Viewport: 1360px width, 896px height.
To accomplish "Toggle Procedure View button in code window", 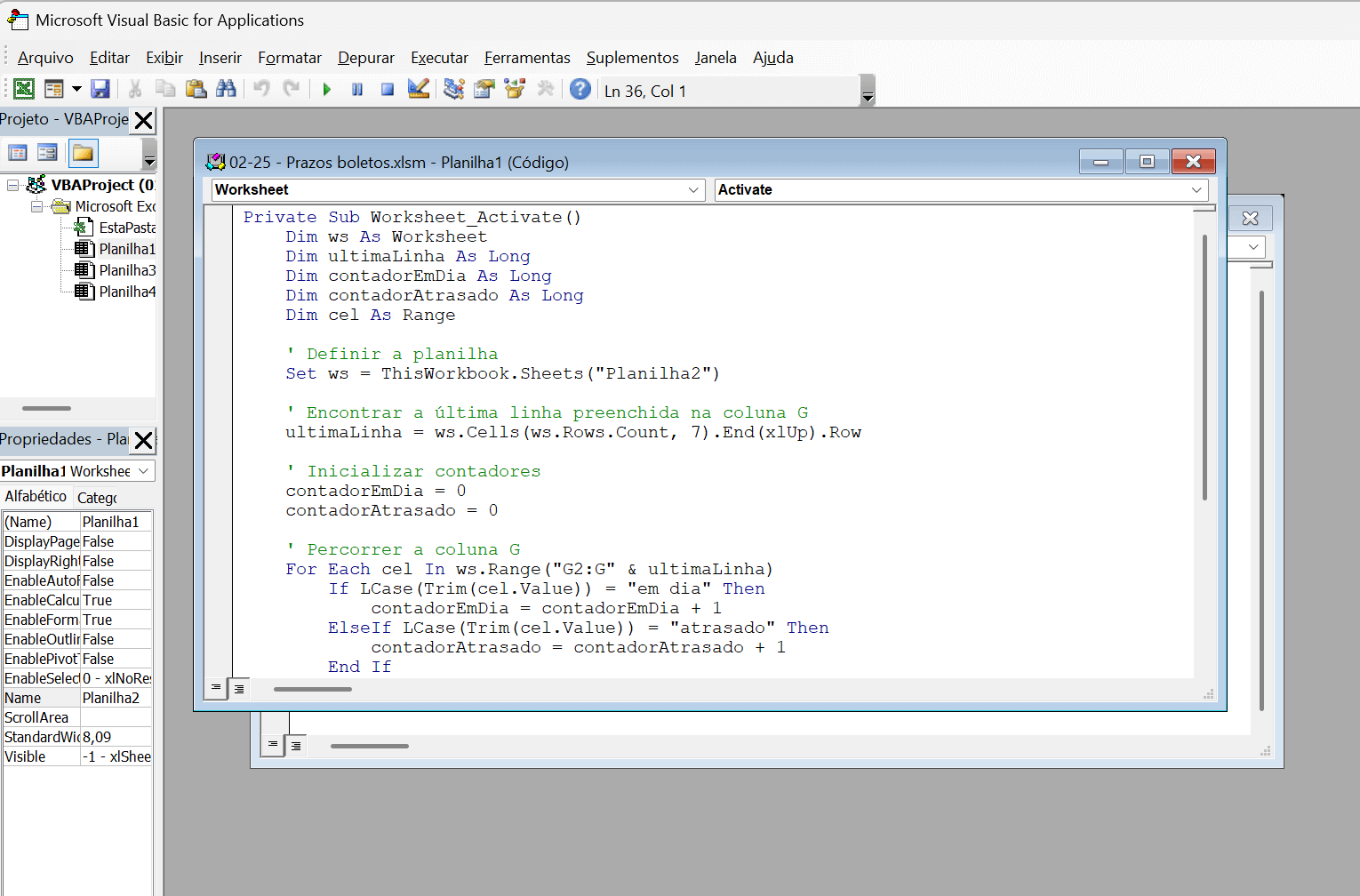I will (216, 688).
